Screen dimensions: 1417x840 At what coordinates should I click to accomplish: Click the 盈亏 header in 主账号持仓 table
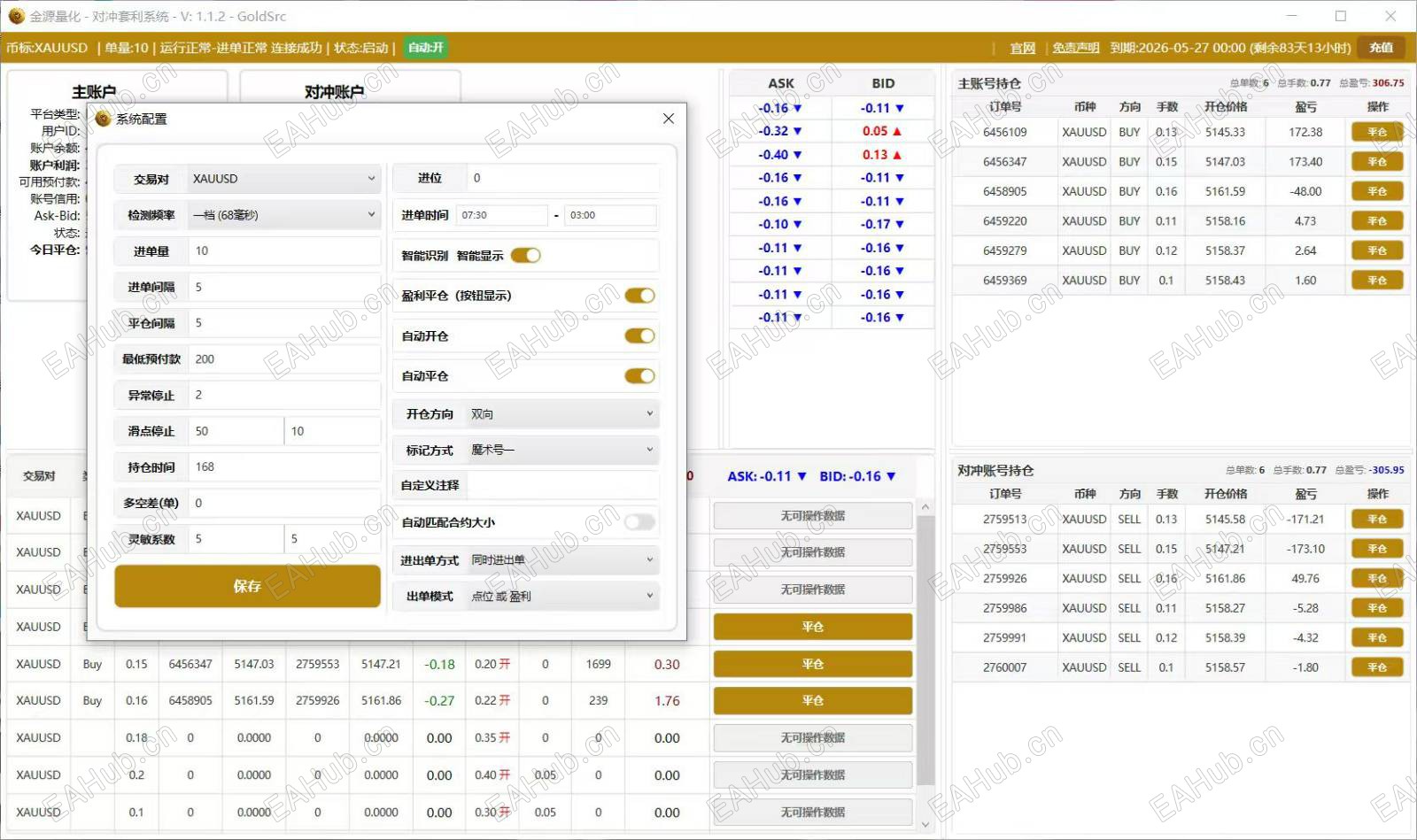(1305, 107)
